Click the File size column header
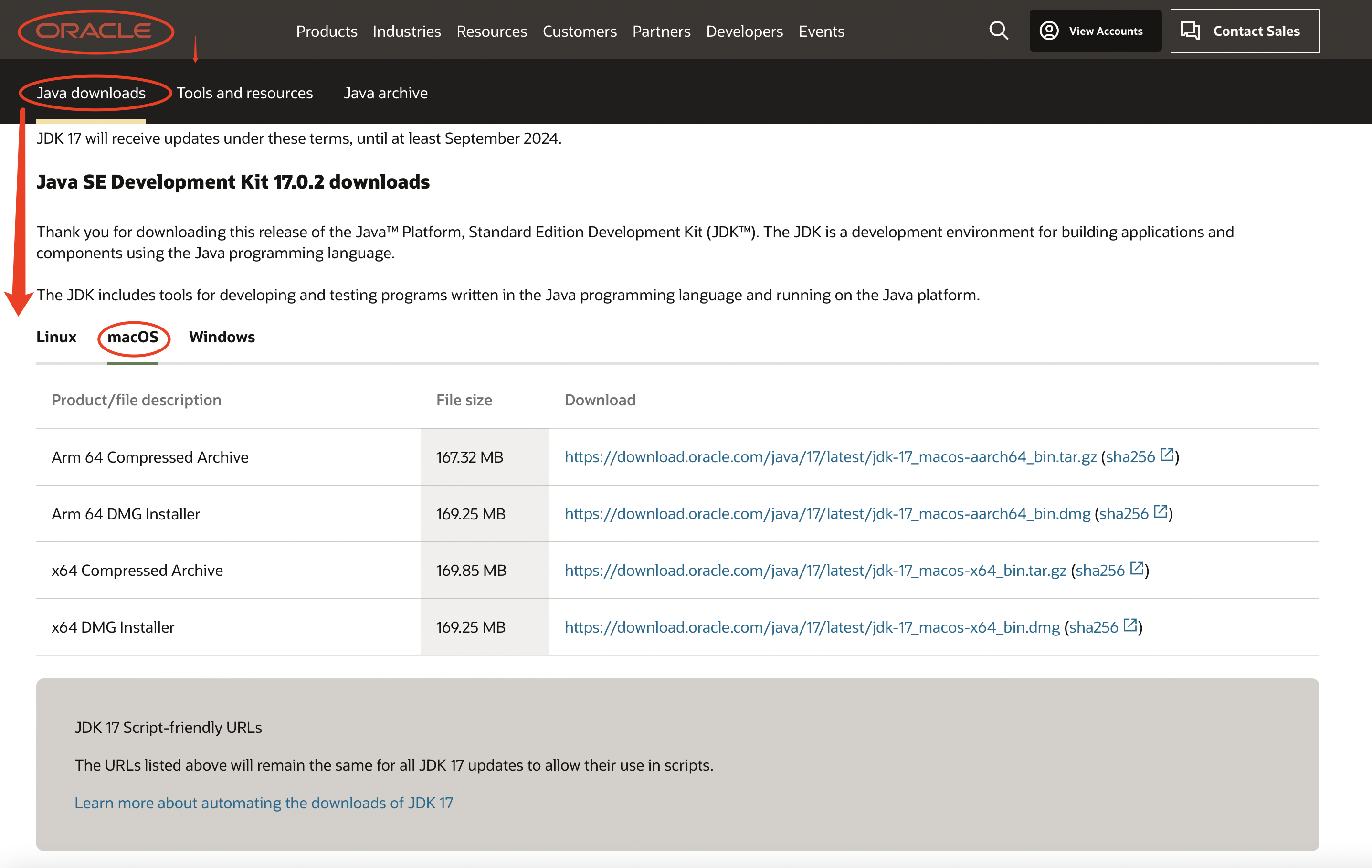Screen dimensions: 1372x868 (x=464, y=400)
